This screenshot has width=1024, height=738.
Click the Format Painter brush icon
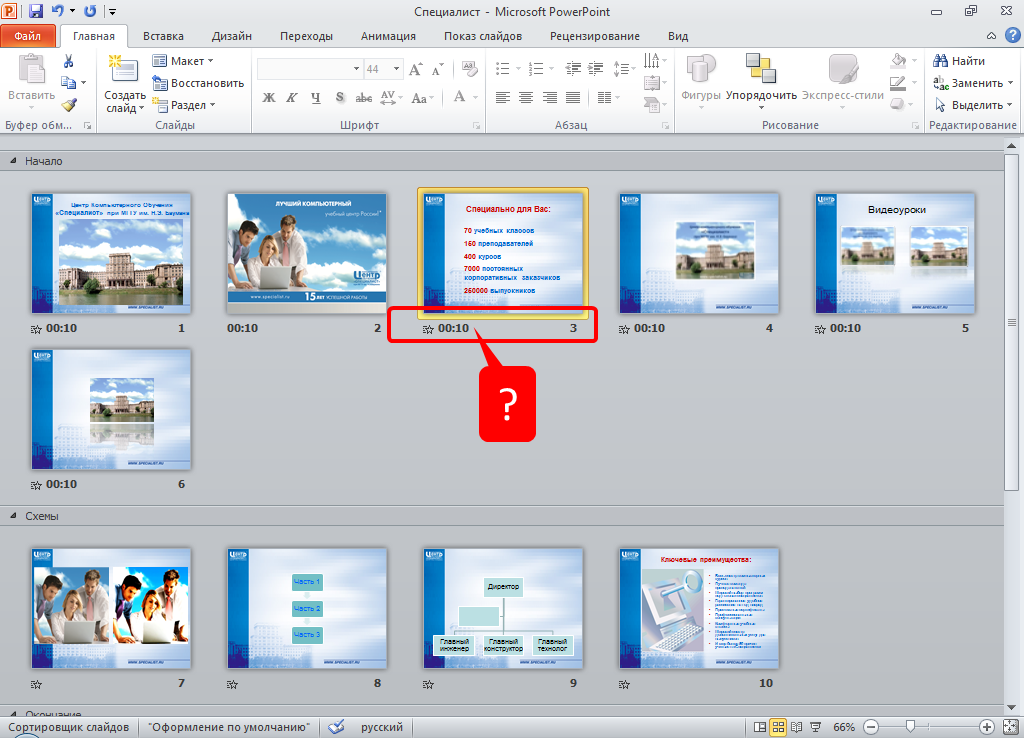click(69, 104)
